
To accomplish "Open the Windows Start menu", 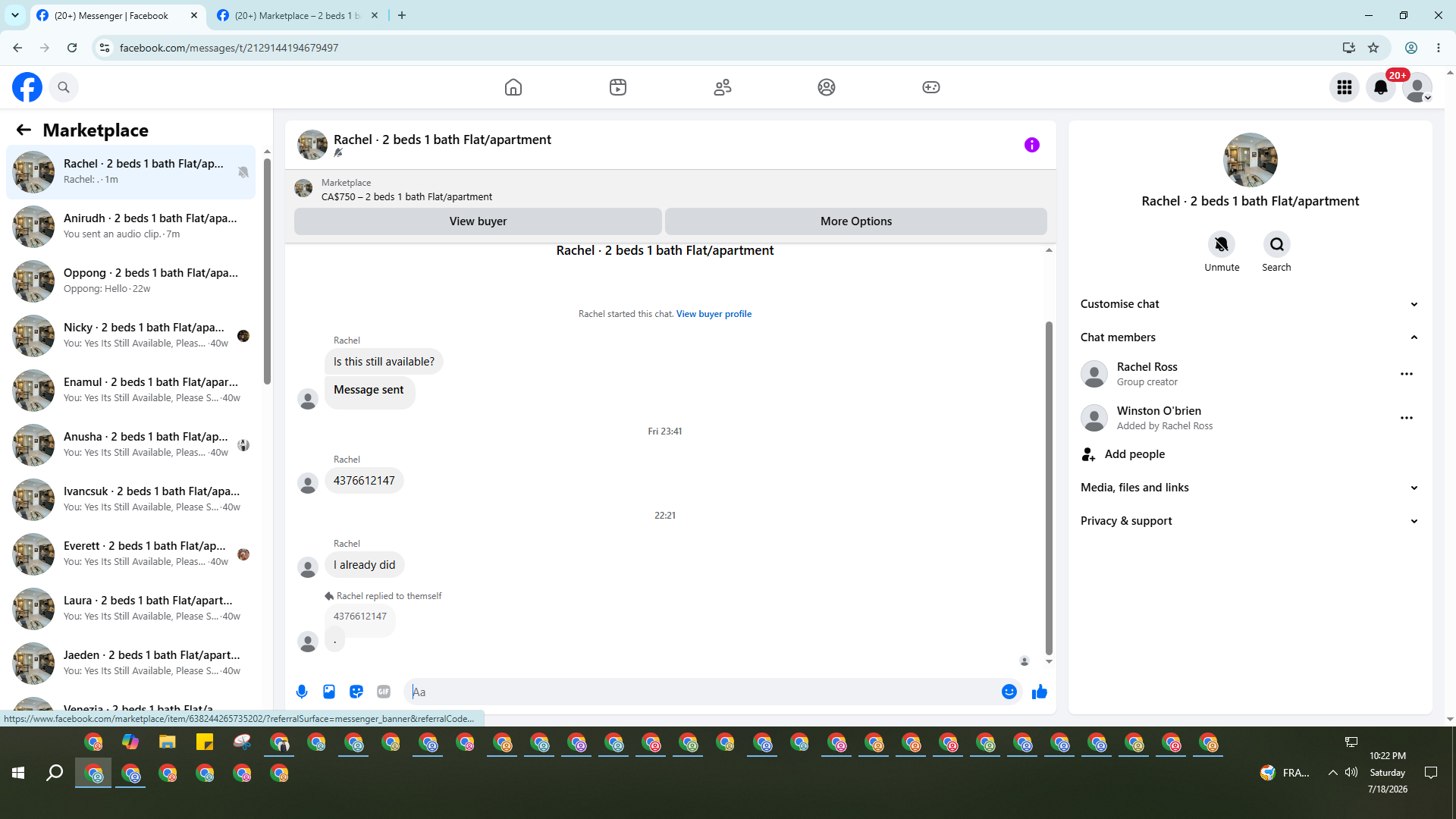I will coord(18,773).
